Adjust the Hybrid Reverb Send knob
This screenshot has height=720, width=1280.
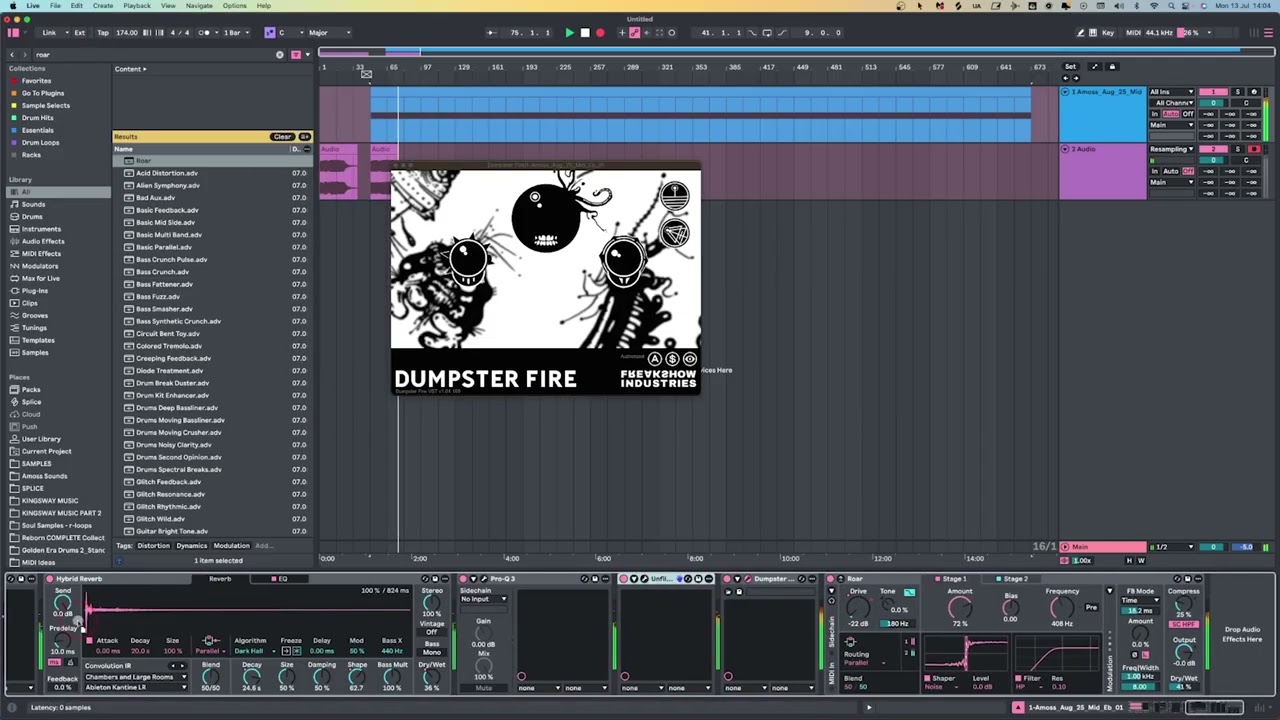63,602
